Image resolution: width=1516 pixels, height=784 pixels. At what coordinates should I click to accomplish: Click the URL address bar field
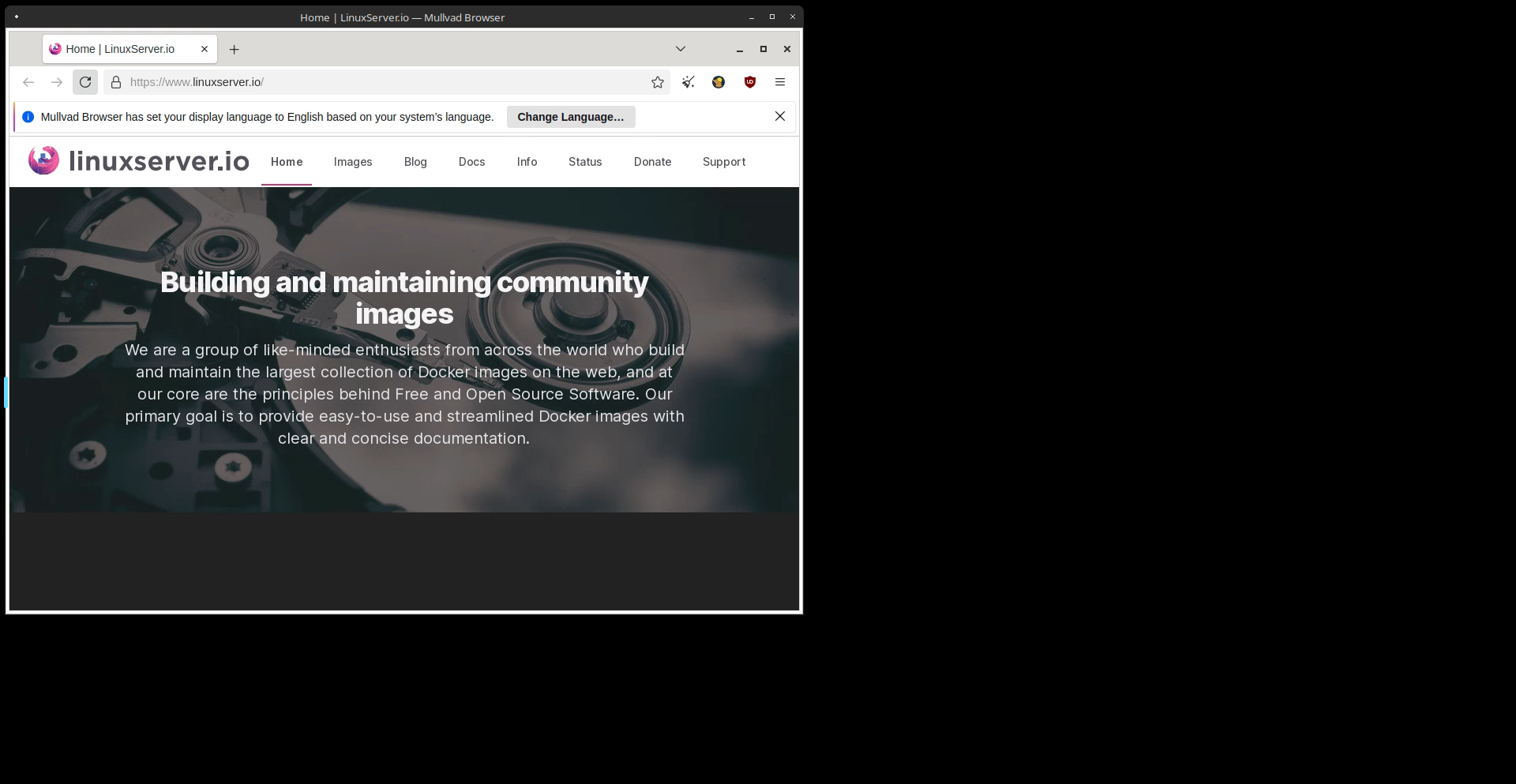379,82
